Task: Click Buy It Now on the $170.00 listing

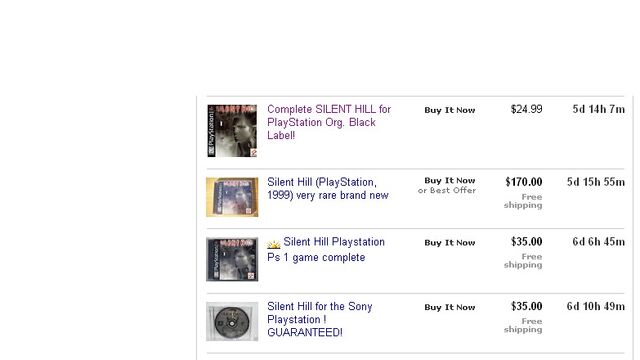Action: (449, 180)
